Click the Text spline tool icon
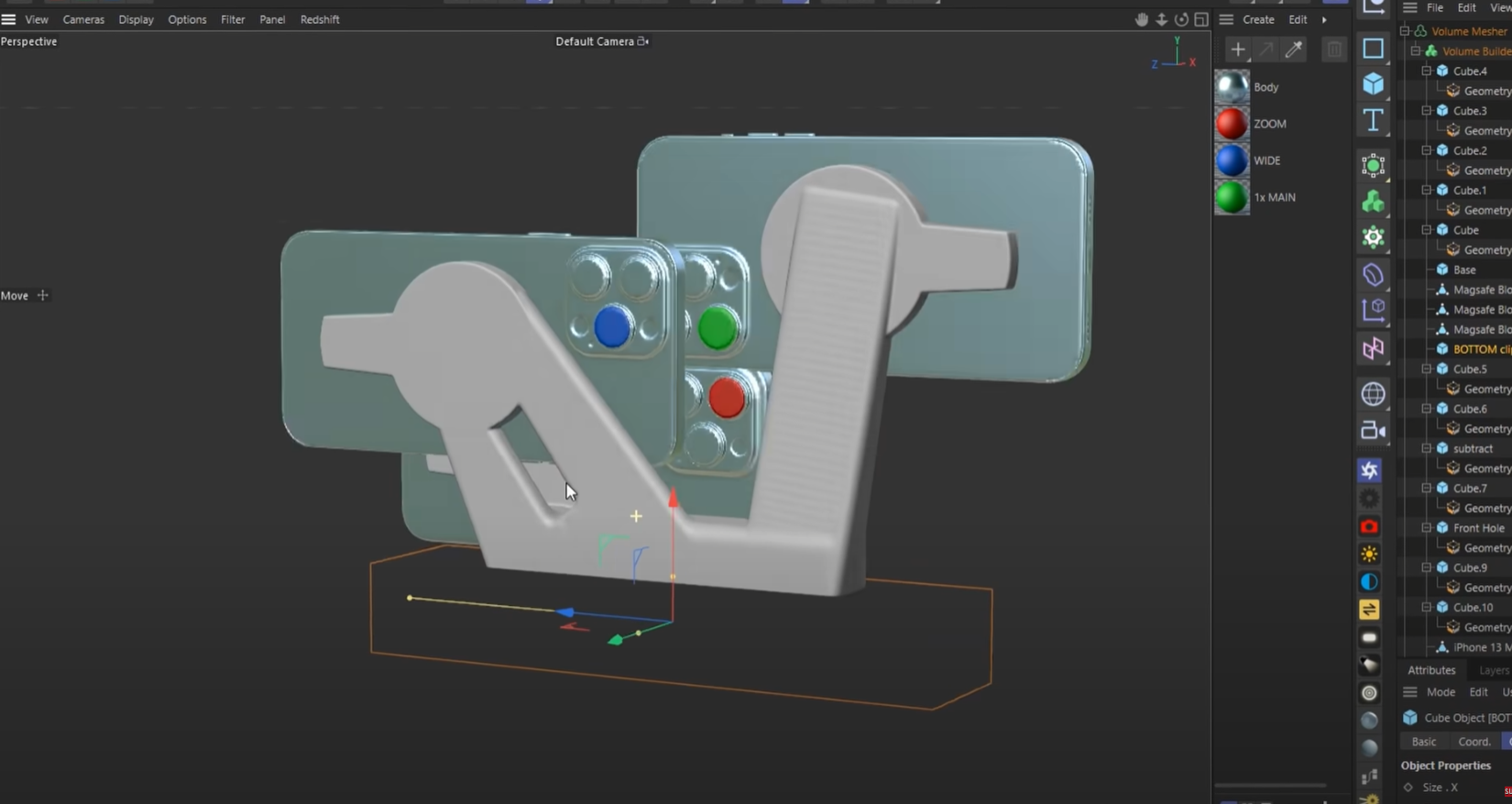This screenshot has height=804, width=1512. click(1373, 120)
